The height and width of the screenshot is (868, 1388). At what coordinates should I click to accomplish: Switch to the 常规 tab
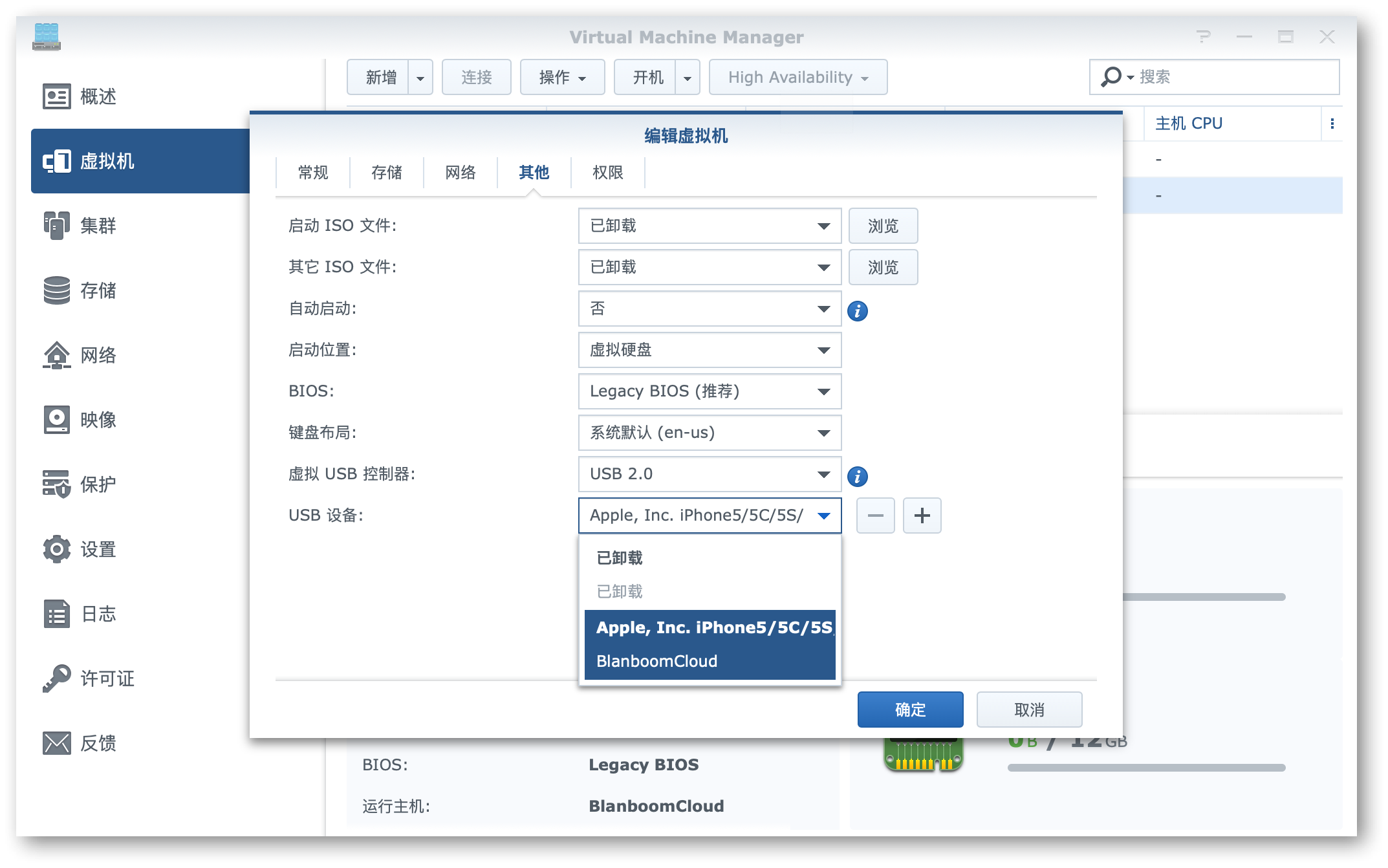click(x=312, y=173)
